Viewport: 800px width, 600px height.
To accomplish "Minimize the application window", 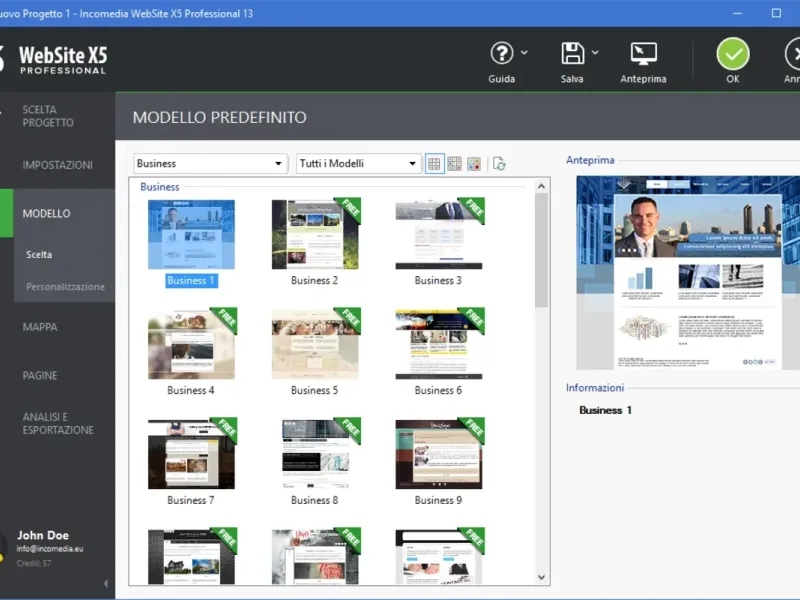I will coord(737,13).
